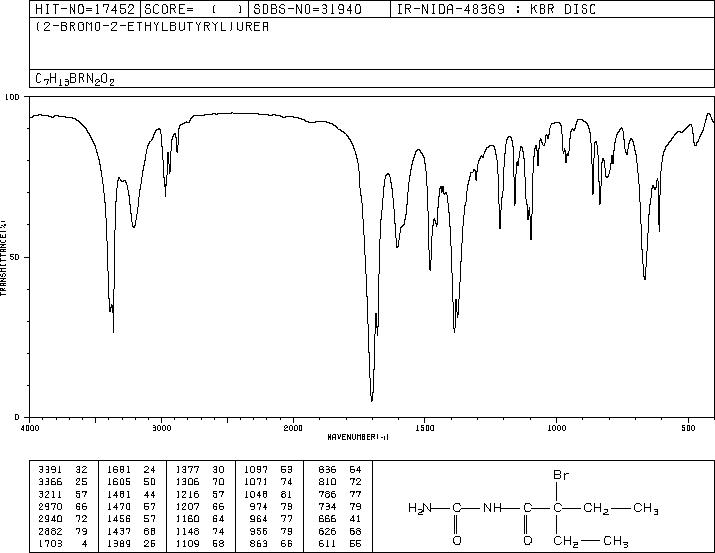Select the SCORE field in header
The width and height of the screenshot is (715, 553).
pyautogui.click(x=194, y=9)
